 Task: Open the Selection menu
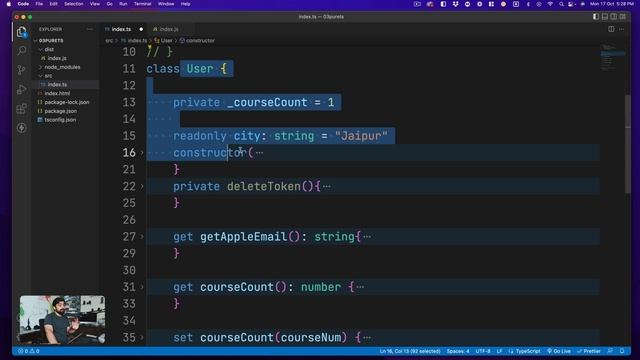click(73, 4)
